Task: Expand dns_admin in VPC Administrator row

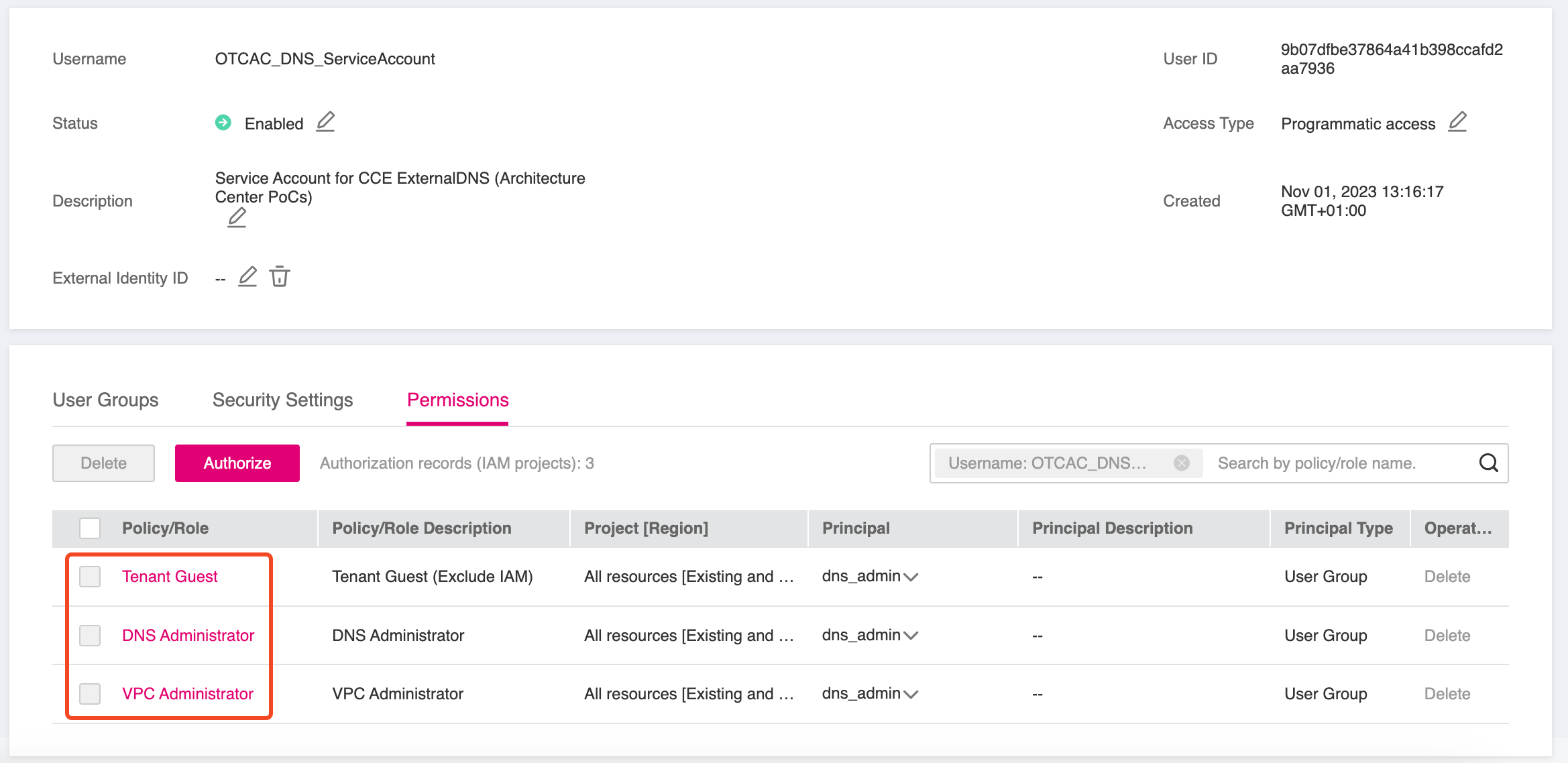Action: [911, 694]
